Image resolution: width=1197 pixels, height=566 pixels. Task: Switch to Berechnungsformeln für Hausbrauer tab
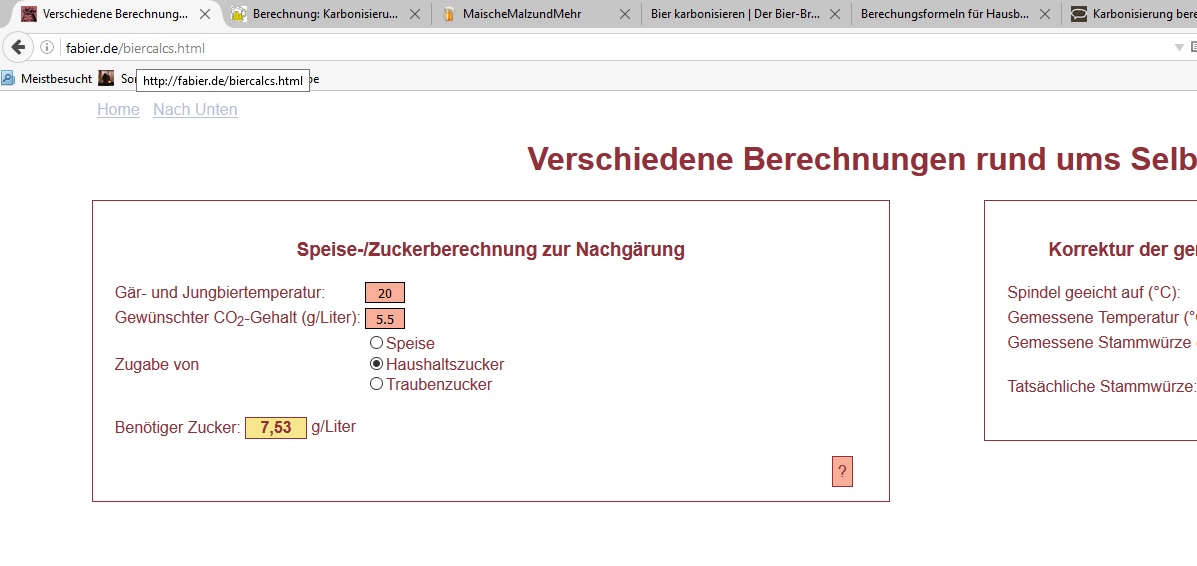pyautogui.click(x=944, y=14)
